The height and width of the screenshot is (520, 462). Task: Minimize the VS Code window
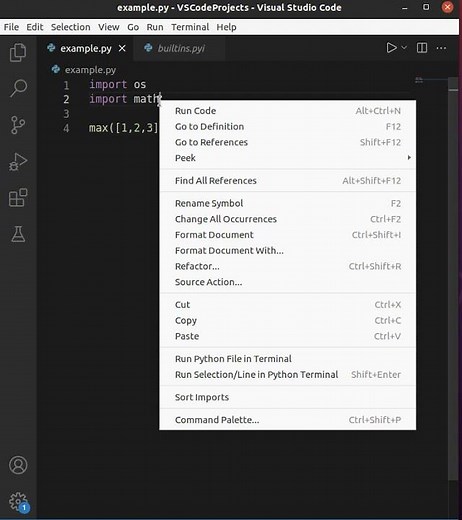405,7
